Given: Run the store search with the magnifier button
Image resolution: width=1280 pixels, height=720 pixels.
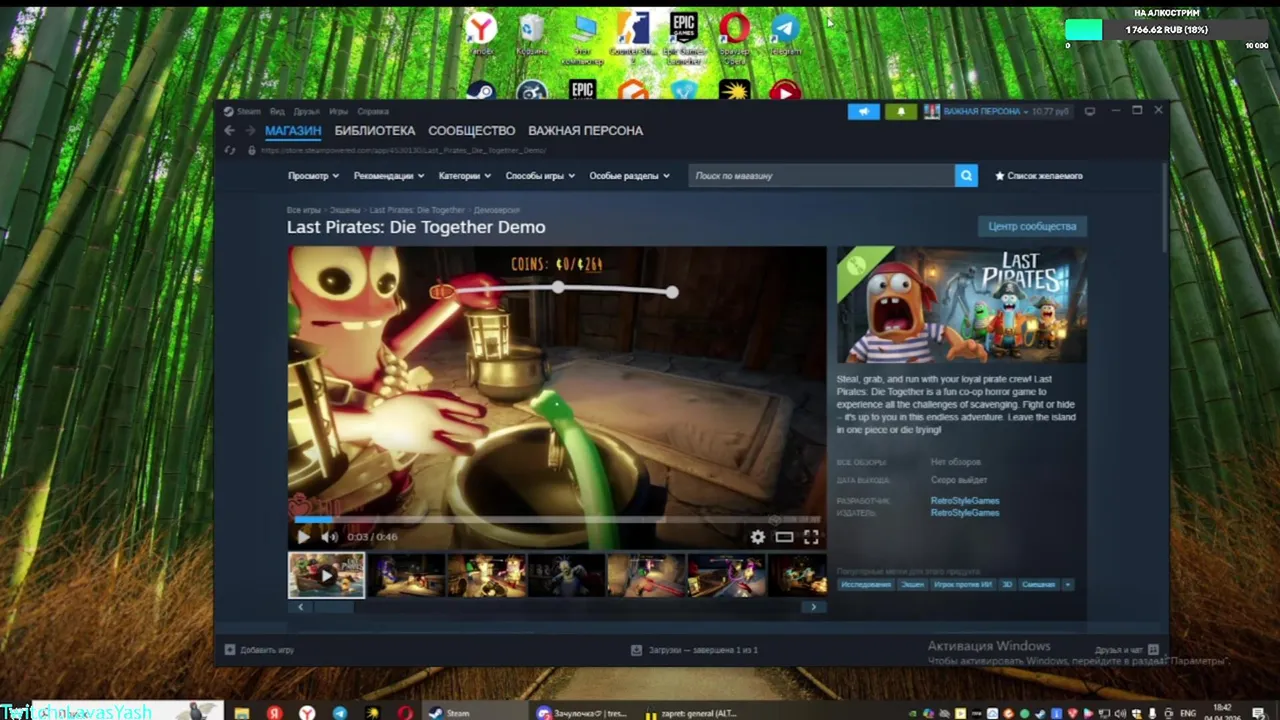Looking at the screenshot, I should pyautogui.click(x=966, y=176).
